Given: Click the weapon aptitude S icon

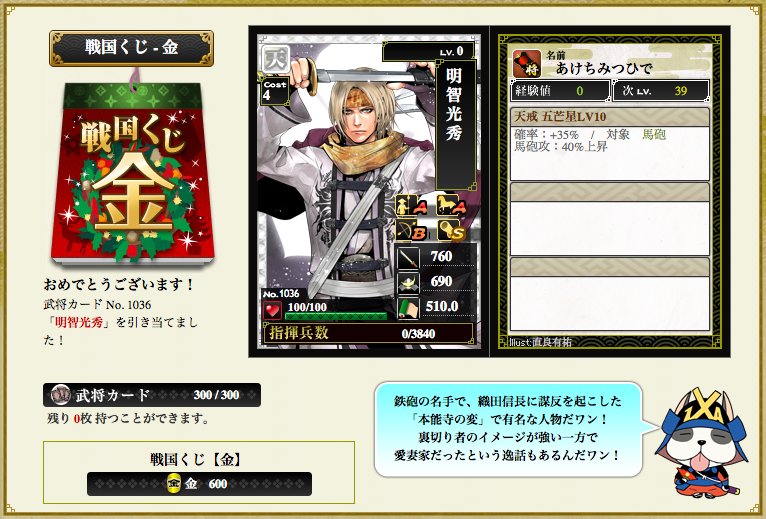Looking at the screenshot, I should coord(451,230).
